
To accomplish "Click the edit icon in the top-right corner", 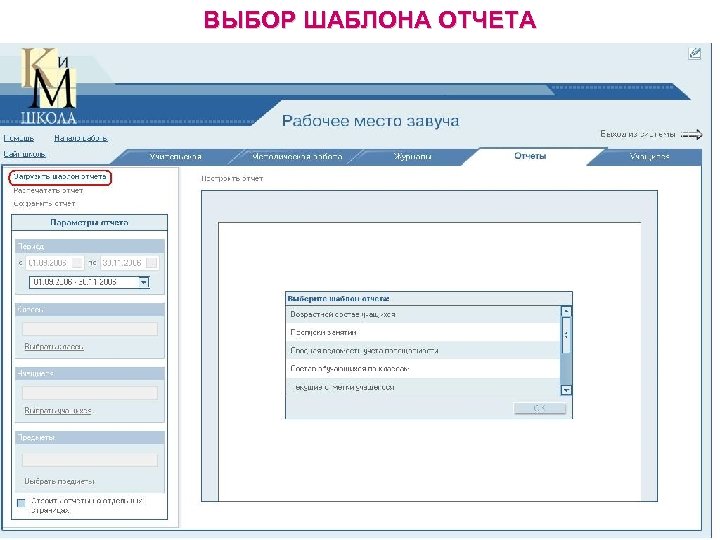I will coord(695,53).
